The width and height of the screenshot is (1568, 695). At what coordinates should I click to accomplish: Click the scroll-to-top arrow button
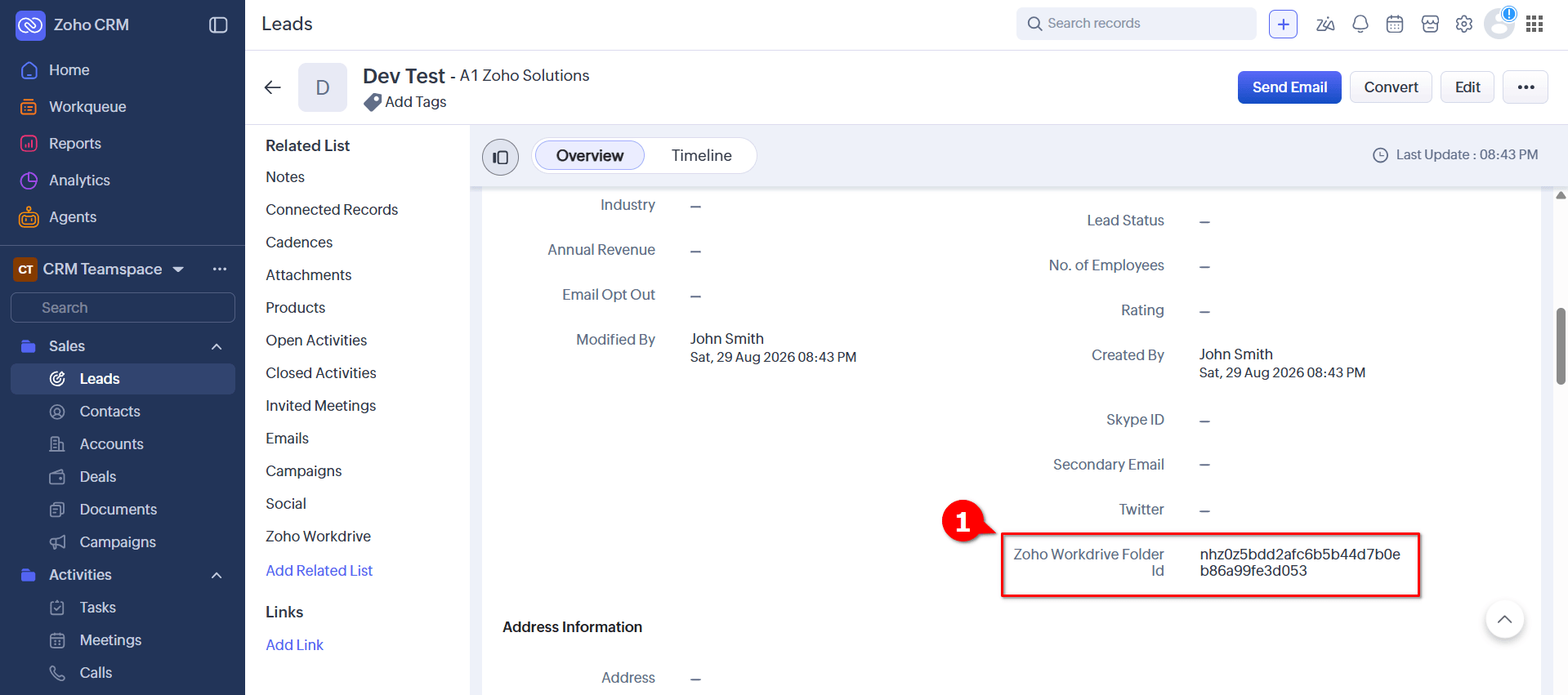[x=1504, y=620]
